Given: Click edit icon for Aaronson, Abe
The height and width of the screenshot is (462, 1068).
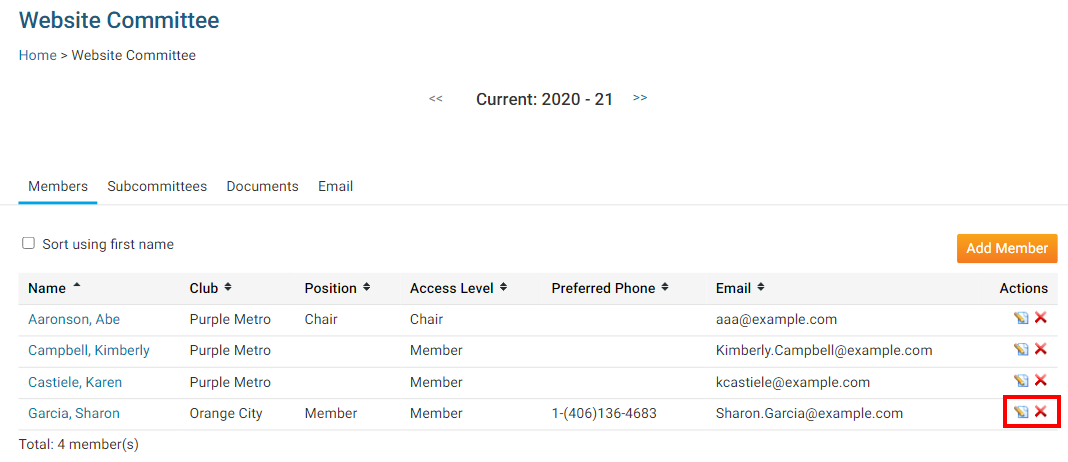Looking at the screenshot, I should pyautogui.click(x=1021, y=318).
